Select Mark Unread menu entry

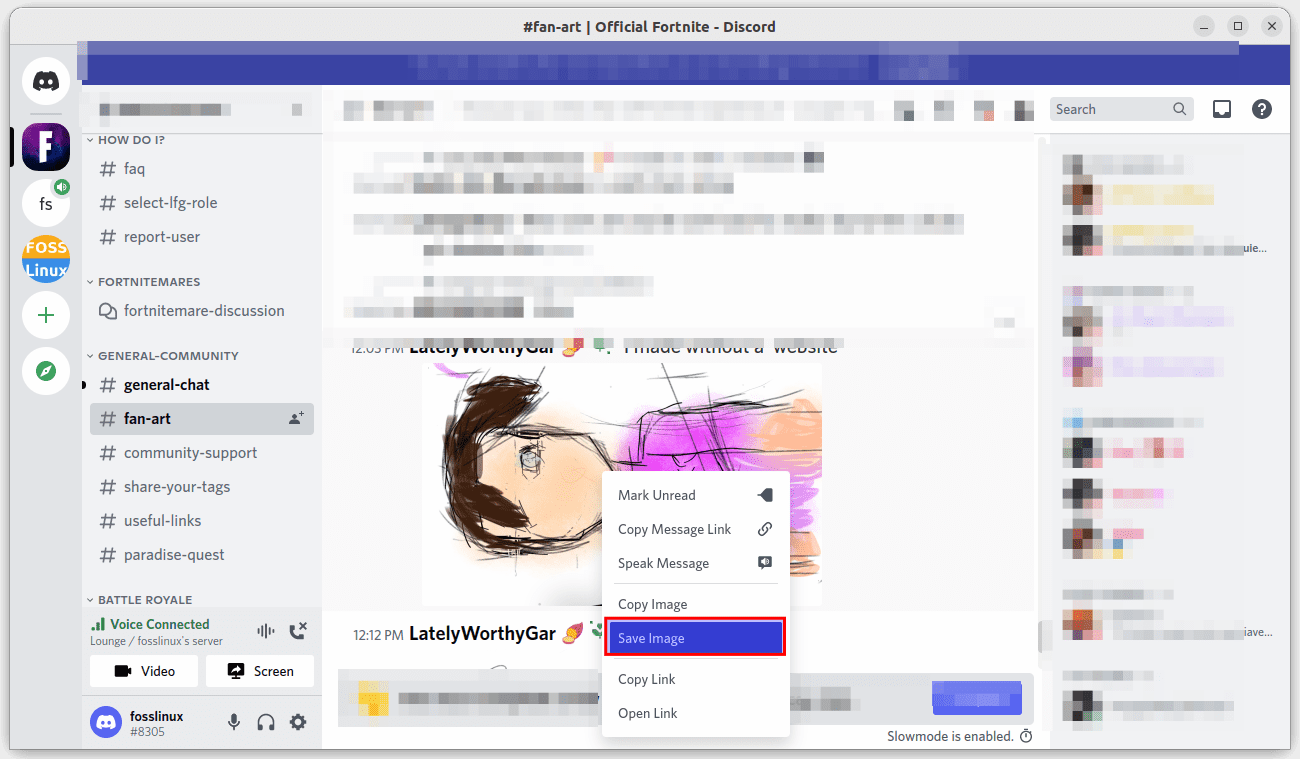695,495
